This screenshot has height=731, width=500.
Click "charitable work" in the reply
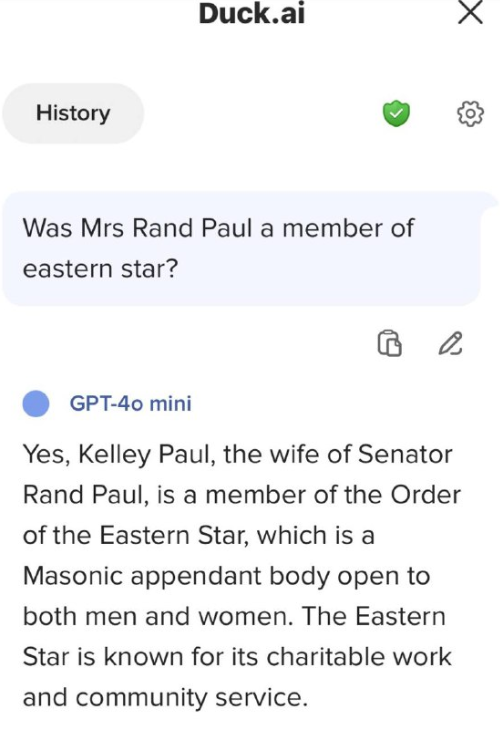359,657
